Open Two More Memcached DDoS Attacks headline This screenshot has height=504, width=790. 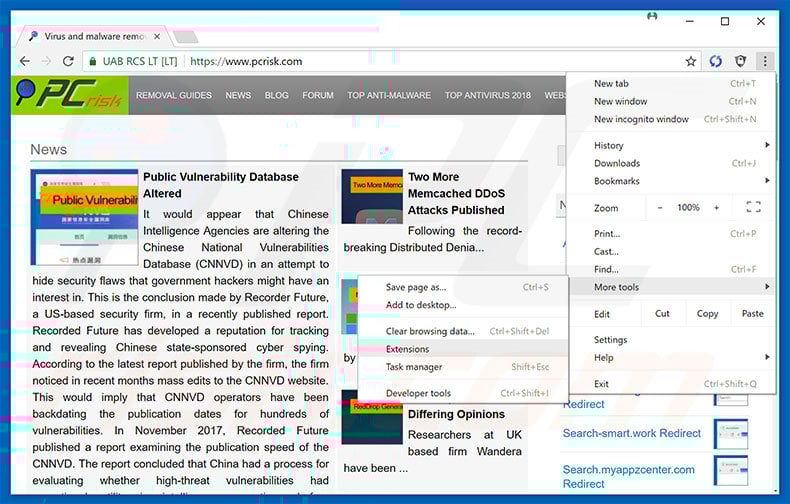(456, 194)
